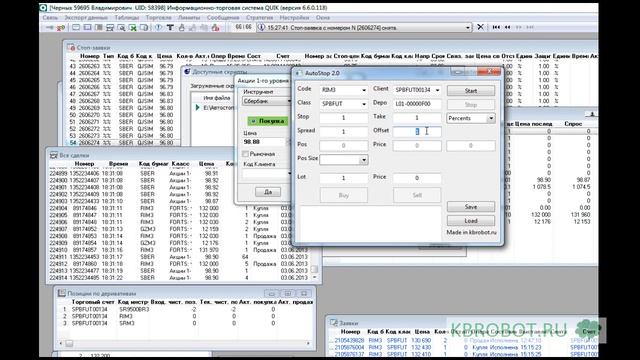Toggle the green Покупка buy switch
640x360 pixels.
click(268, 121)
